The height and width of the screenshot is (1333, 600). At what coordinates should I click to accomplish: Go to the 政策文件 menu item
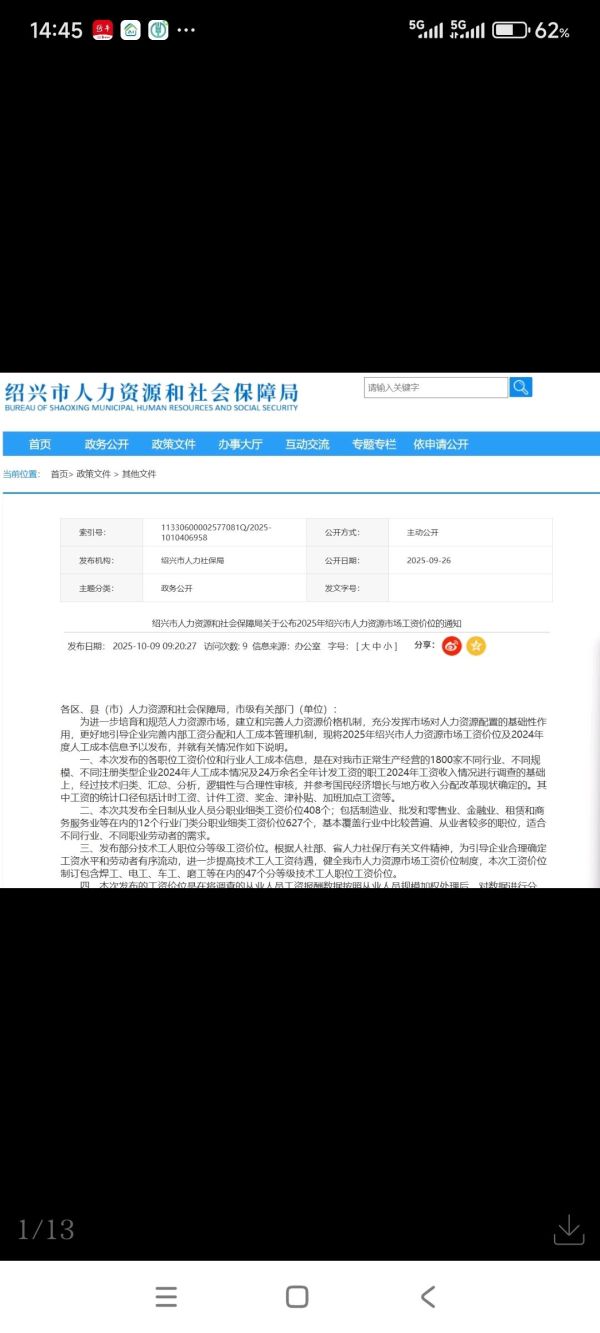click(x=173, y=444)
